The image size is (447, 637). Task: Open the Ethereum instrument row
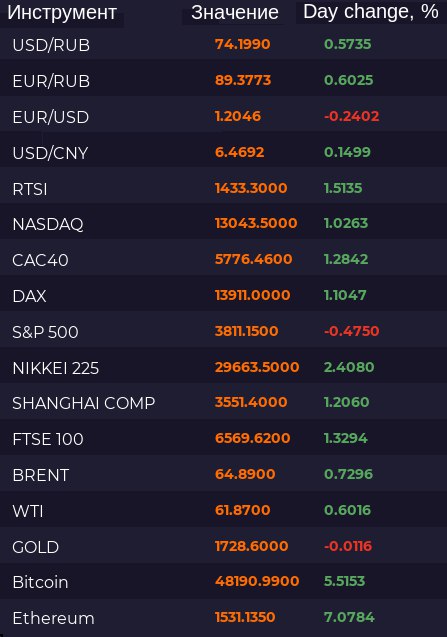(224, 618)
